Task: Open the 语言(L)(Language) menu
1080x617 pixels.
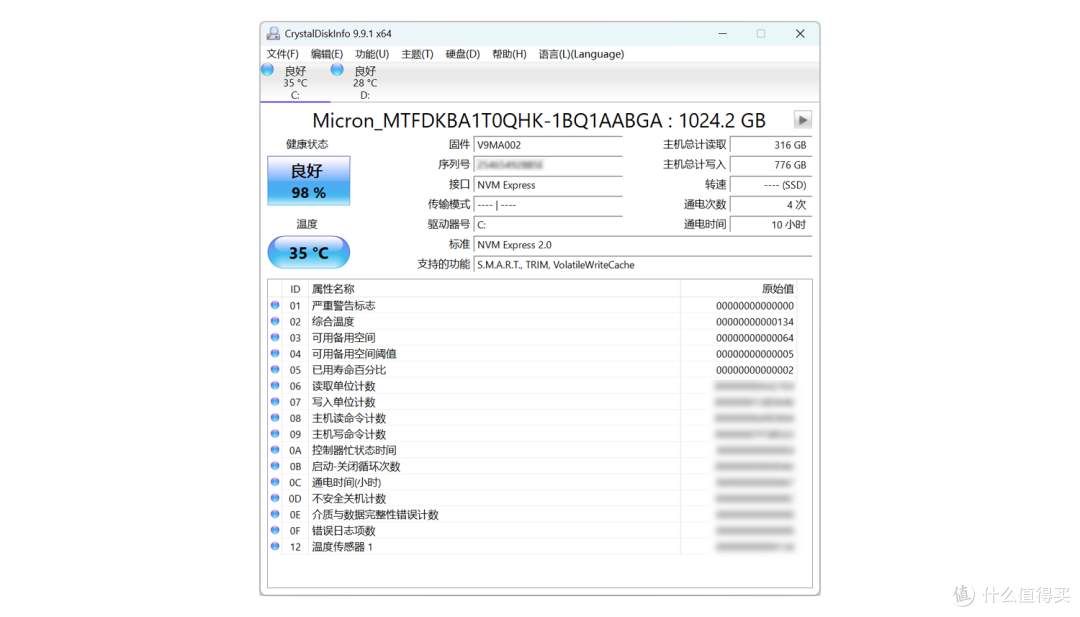Action: click(x=581, y=54)
